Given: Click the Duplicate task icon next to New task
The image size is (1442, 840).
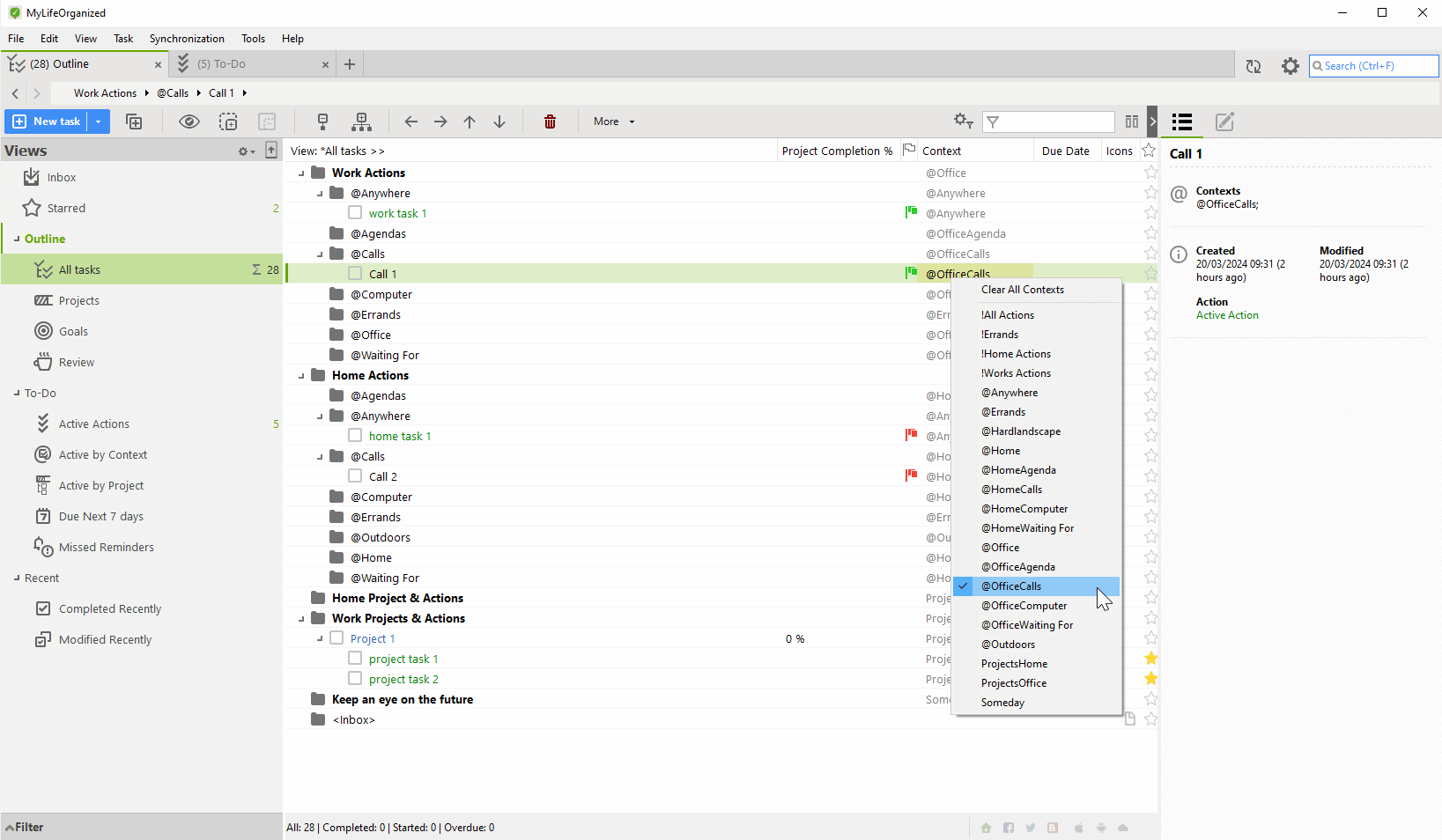Looking at the screenshot, I should click(134, 122).
